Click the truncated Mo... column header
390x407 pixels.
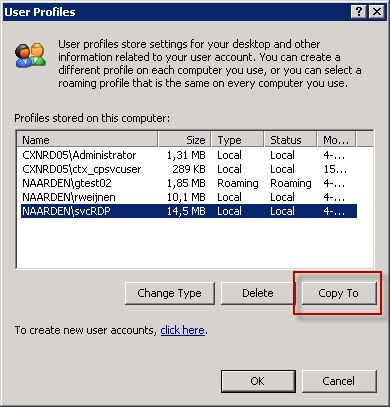(x=336, y=140)
